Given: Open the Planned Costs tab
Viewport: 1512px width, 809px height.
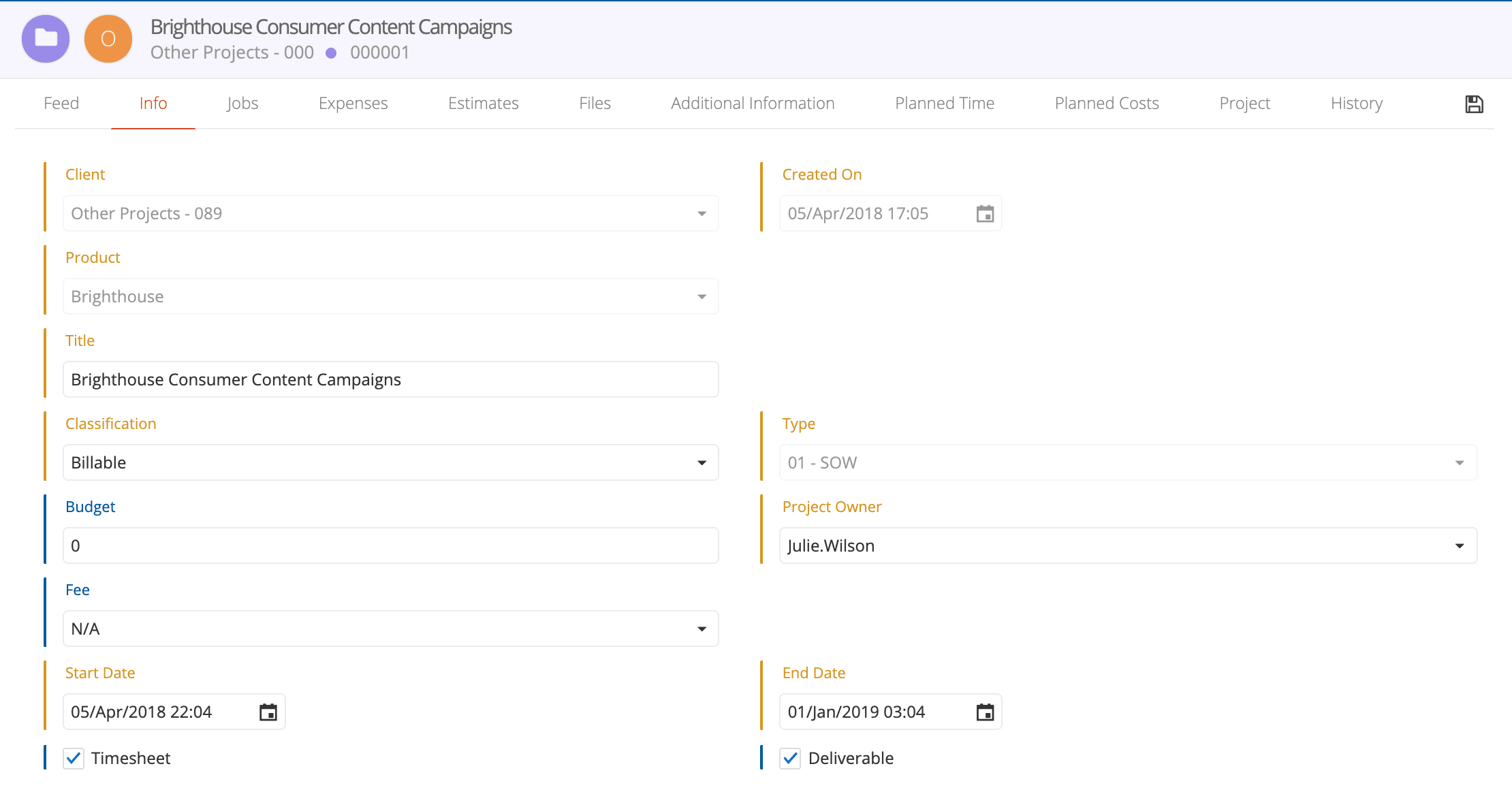Looking at the screenshot, I should 1106,104.
